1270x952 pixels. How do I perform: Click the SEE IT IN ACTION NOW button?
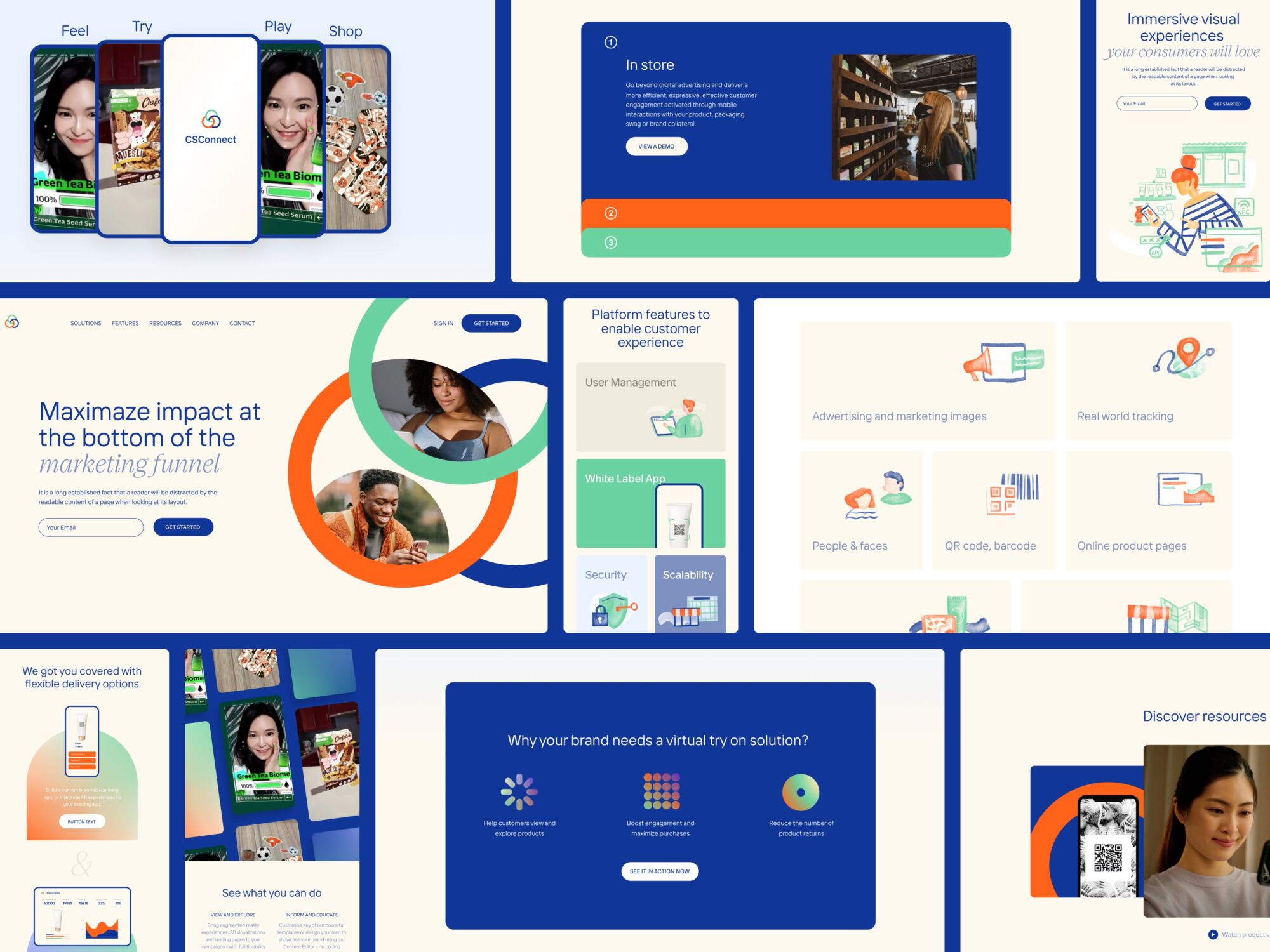659,869
